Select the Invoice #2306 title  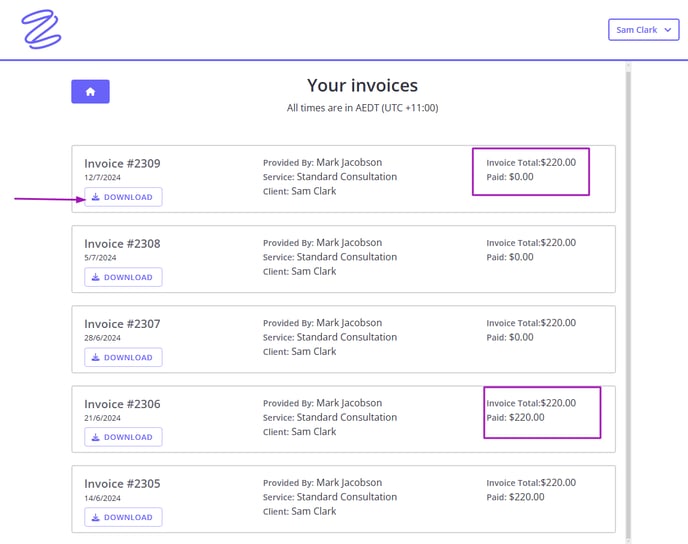click(x=122, y=404)
